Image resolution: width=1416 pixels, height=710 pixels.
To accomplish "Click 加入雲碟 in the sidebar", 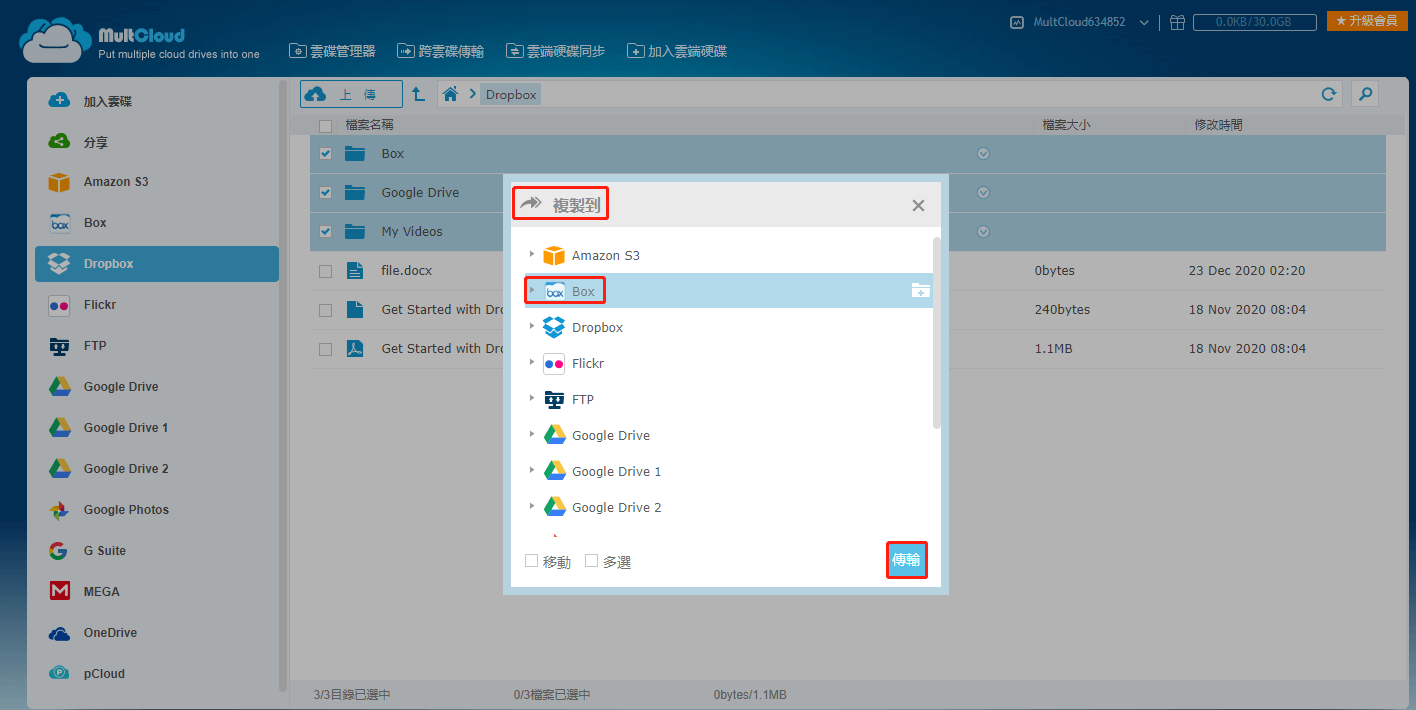I will 156,101.
